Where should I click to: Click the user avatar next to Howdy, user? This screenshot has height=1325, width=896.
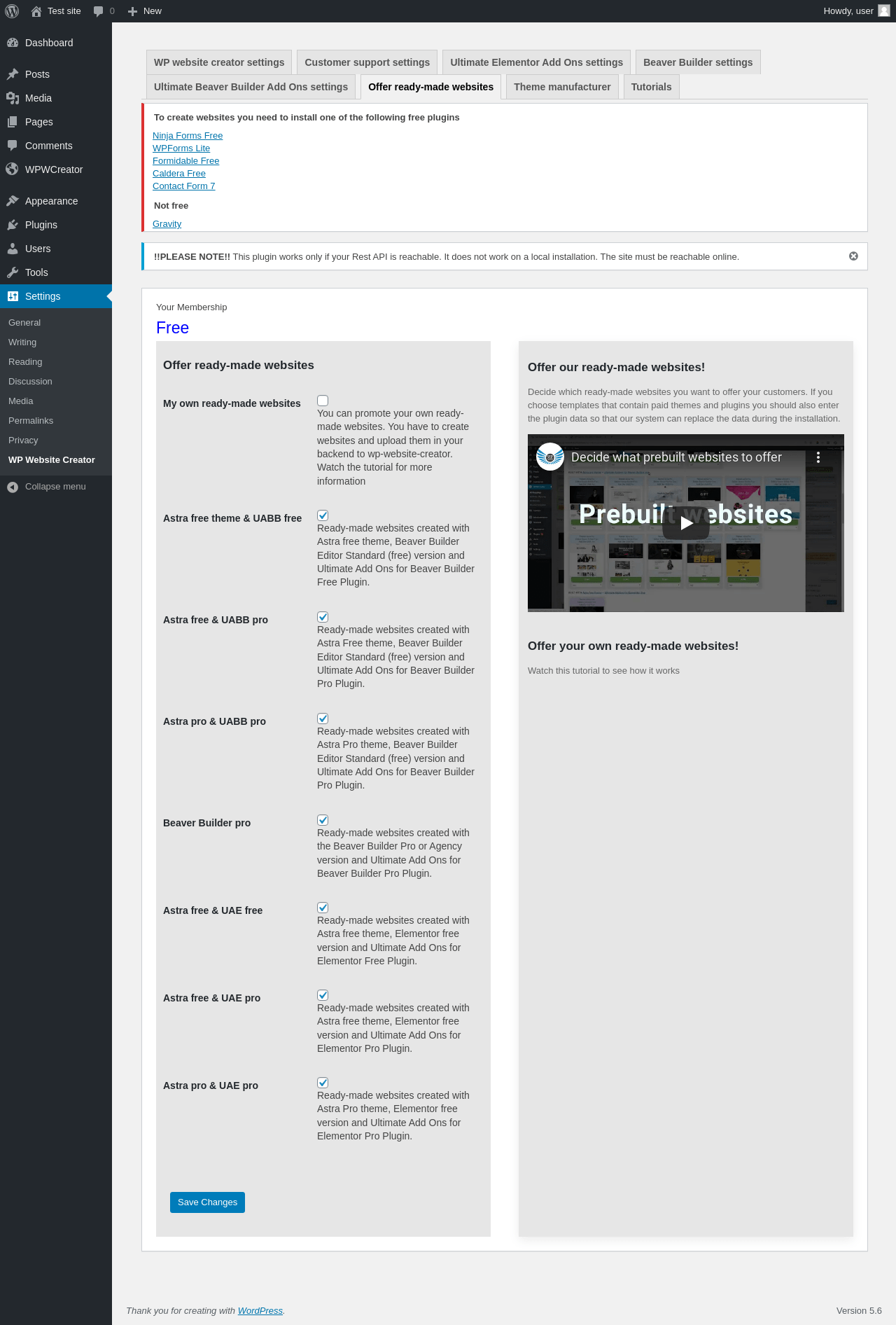pos(884,11)
